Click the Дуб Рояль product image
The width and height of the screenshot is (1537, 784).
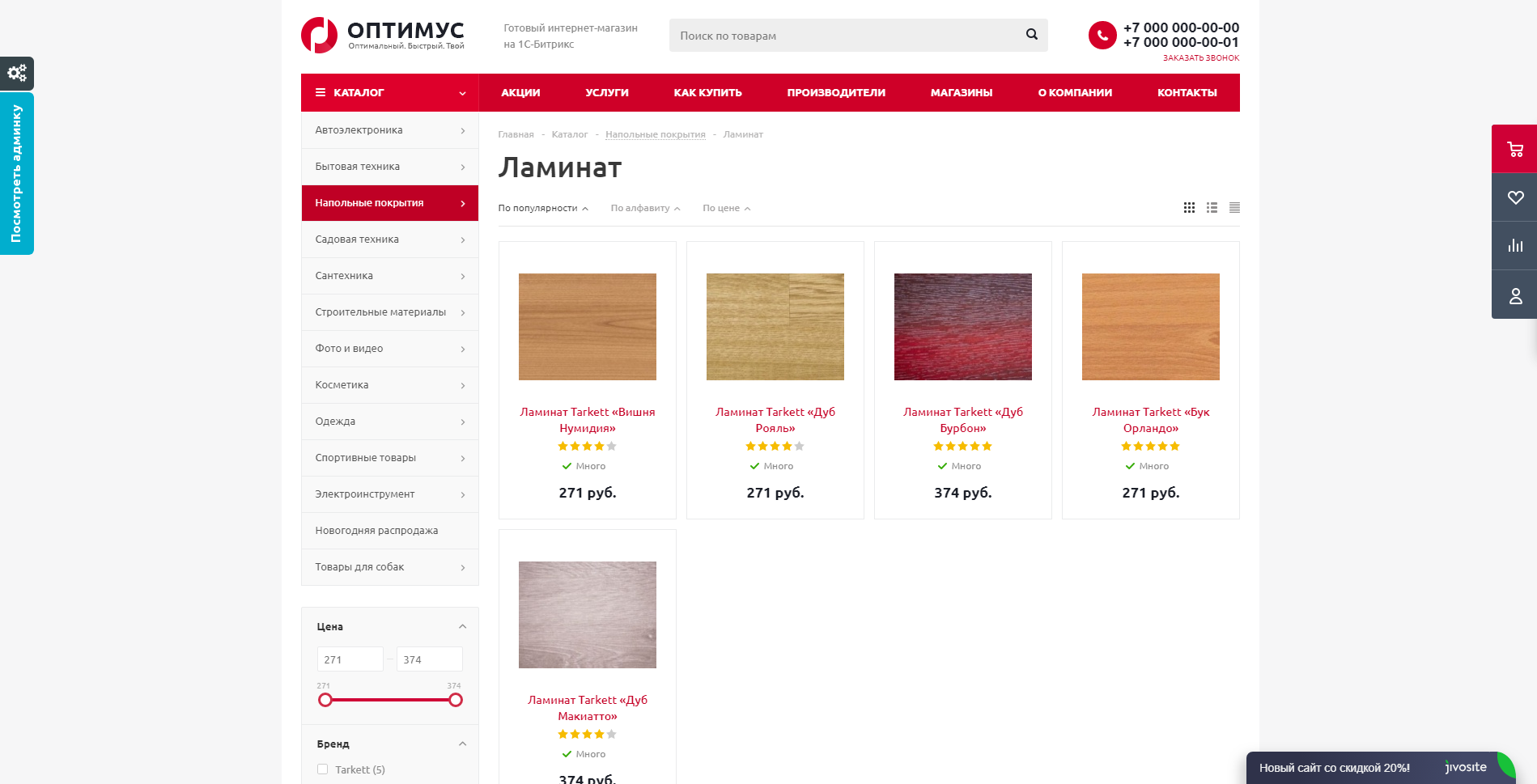[x=775, y=327]
